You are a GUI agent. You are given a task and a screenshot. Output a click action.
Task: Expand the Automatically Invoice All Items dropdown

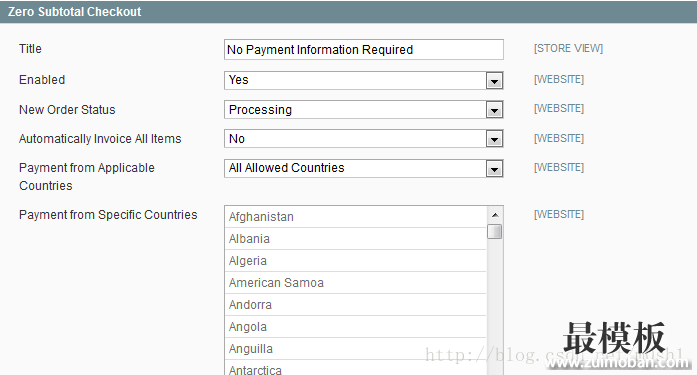(x=494, y=140)
